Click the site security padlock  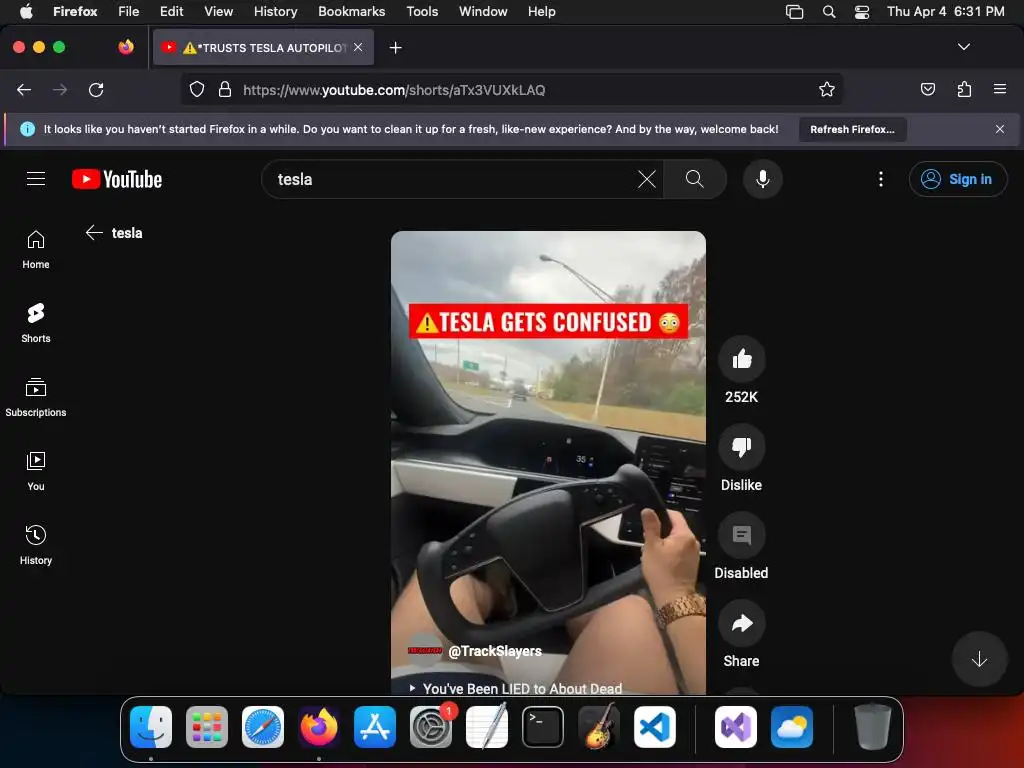click(x=225, y=89)
